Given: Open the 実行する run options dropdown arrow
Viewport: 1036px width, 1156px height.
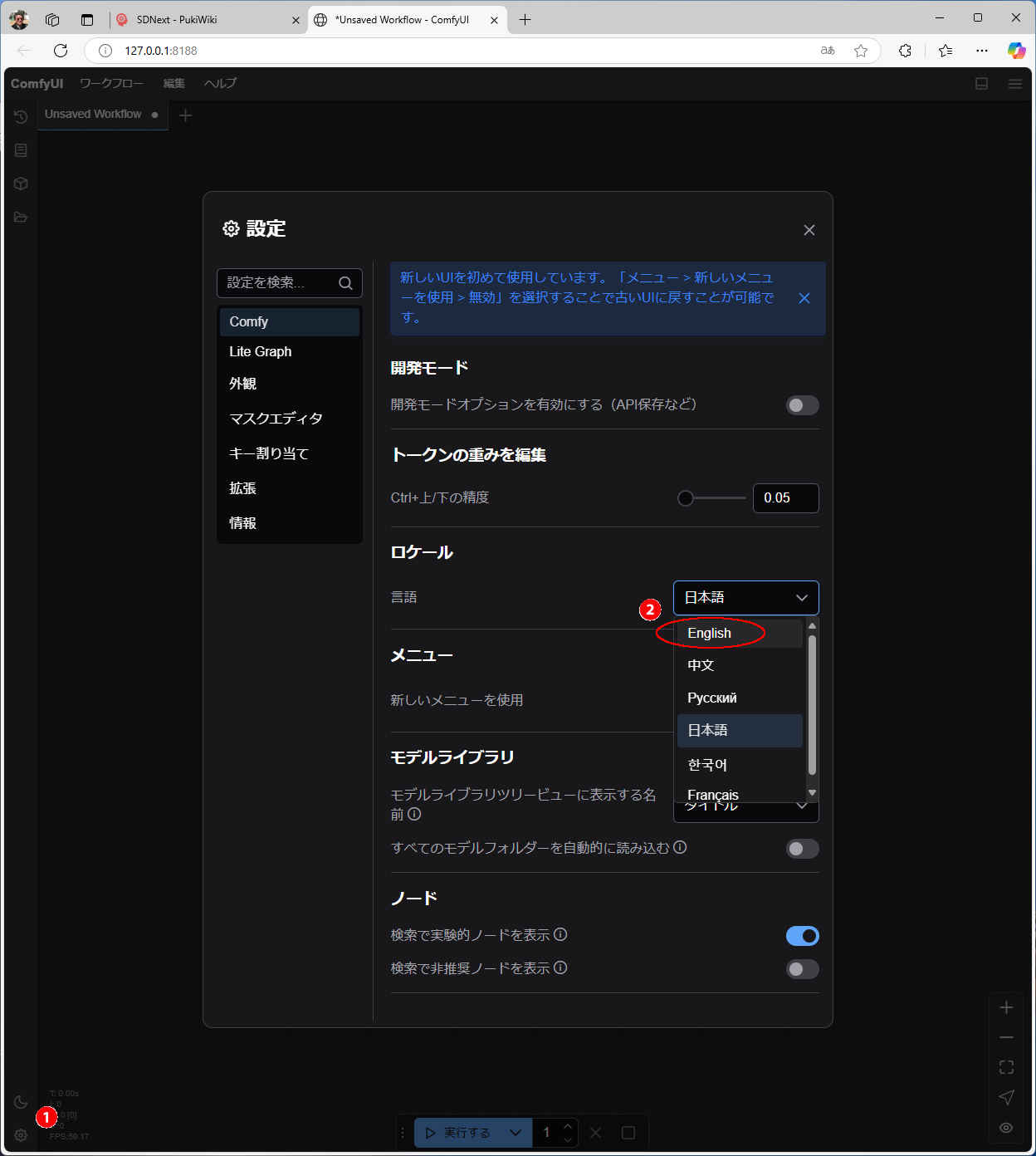Looking at the screenshot, I should point(516,1132).
